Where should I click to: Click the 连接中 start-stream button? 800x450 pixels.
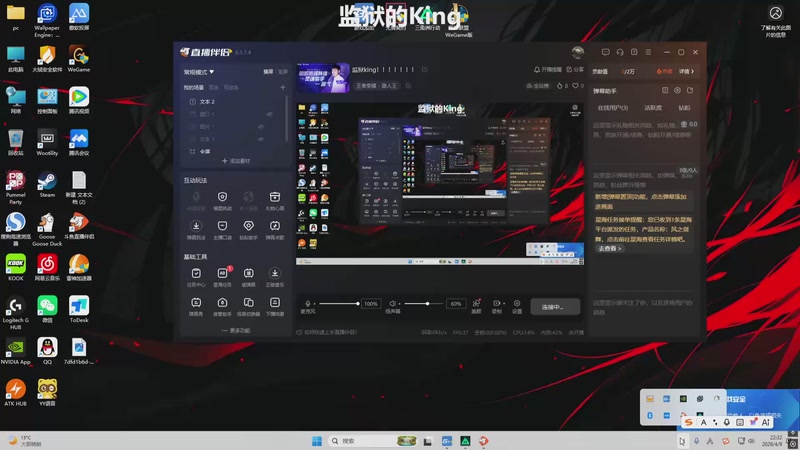(x=555, y=307)
